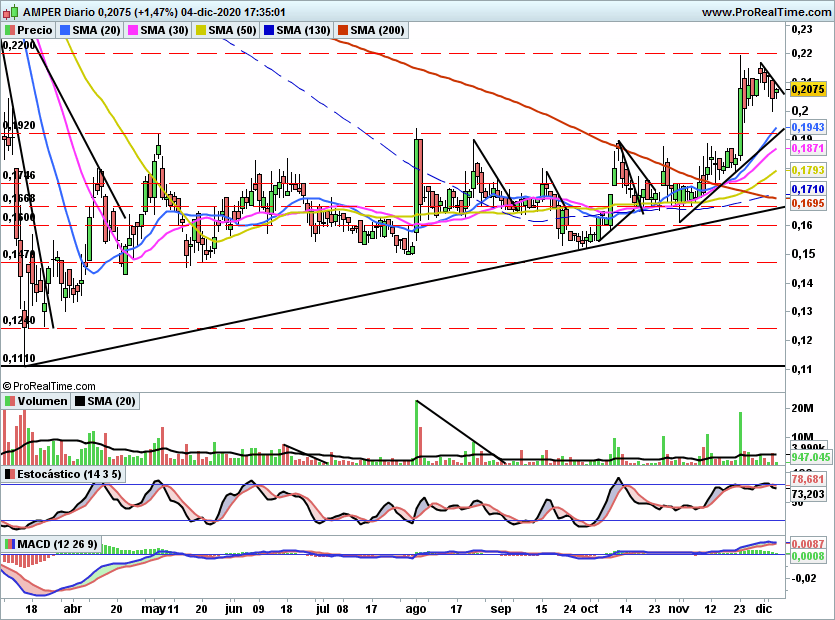835x620 pixels.
Task: Click the SMA (50) yellow color swatch
Action: [x=201, y=30]
